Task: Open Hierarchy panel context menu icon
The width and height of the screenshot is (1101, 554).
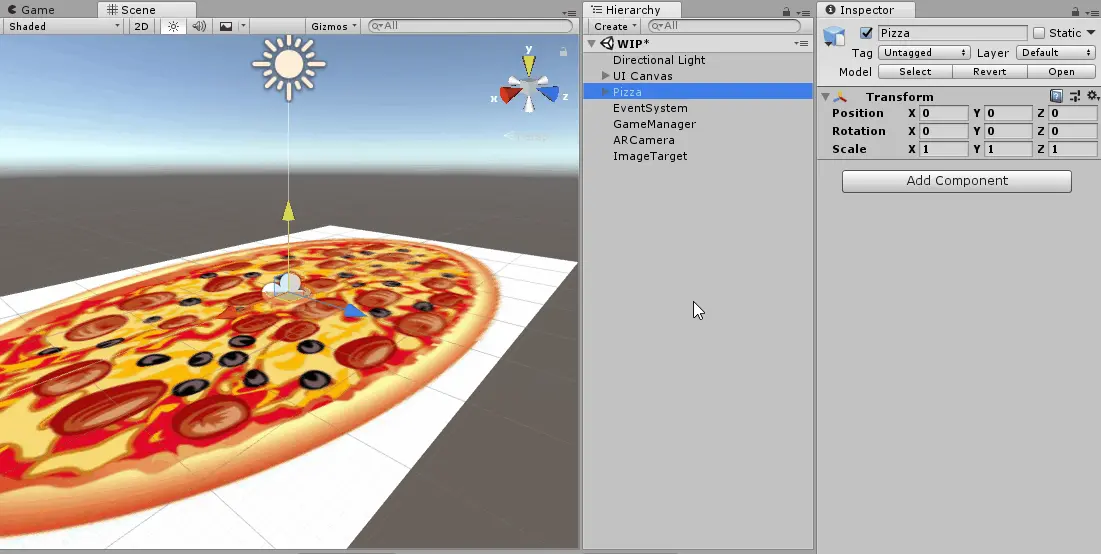Action: (803, 13)
